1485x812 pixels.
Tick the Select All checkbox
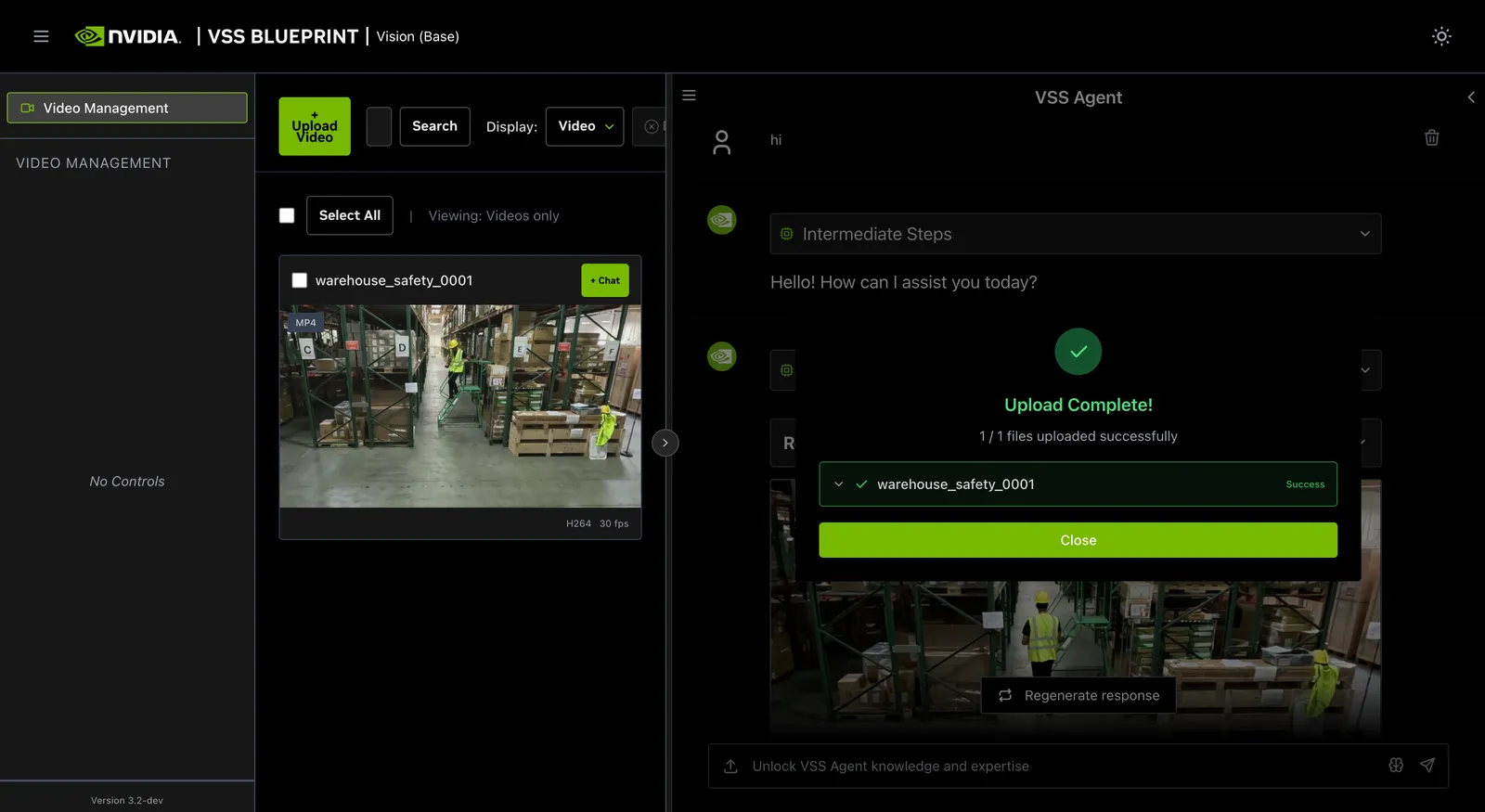tap(287, 215)
